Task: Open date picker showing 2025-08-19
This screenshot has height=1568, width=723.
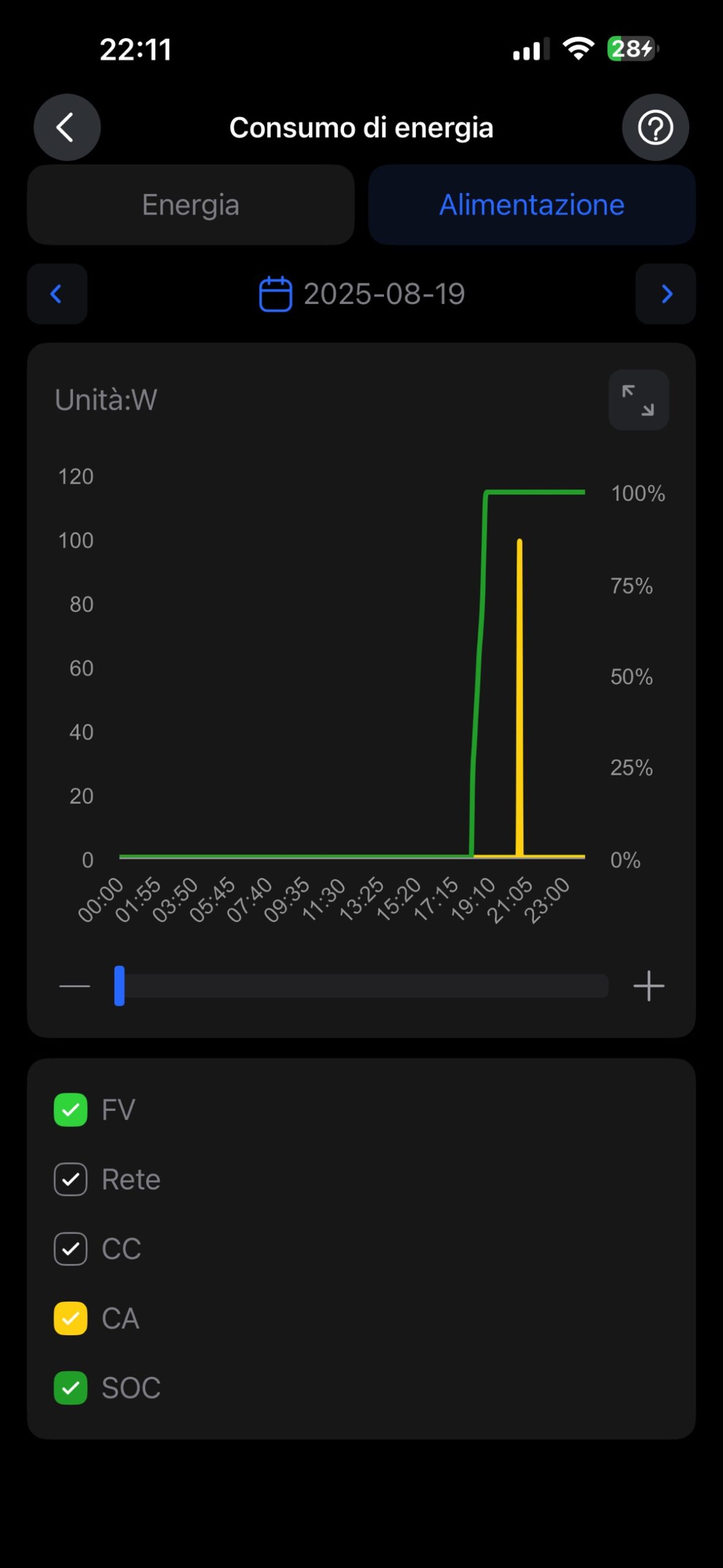Action: point(384,294)
